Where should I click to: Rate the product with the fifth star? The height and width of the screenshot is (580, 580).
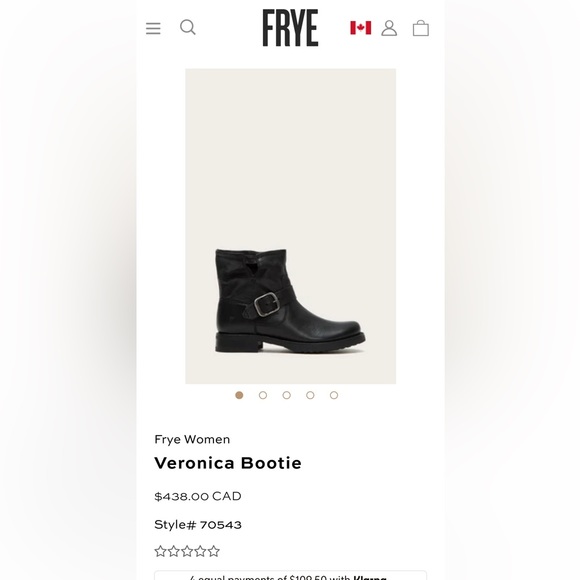coord(214,551)
